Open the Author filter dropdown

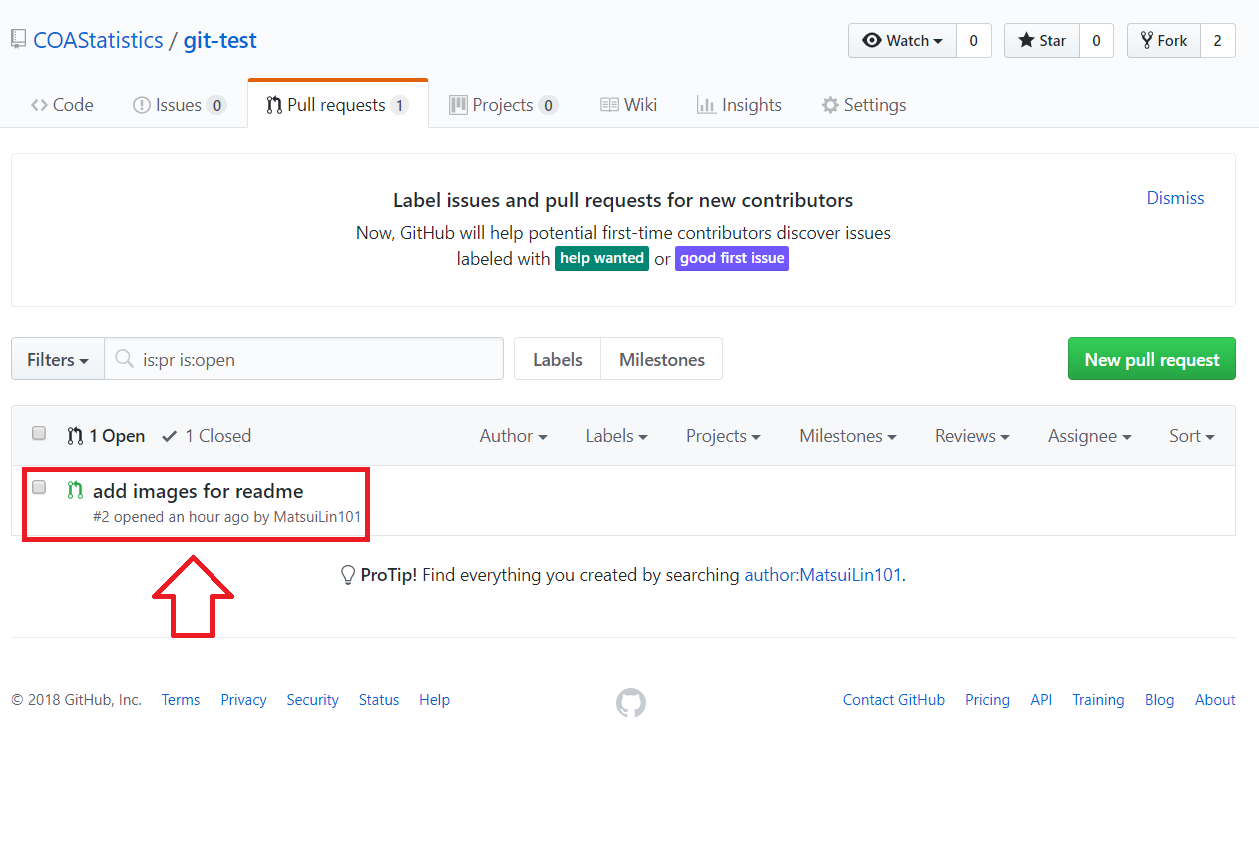tap(513, 436)
